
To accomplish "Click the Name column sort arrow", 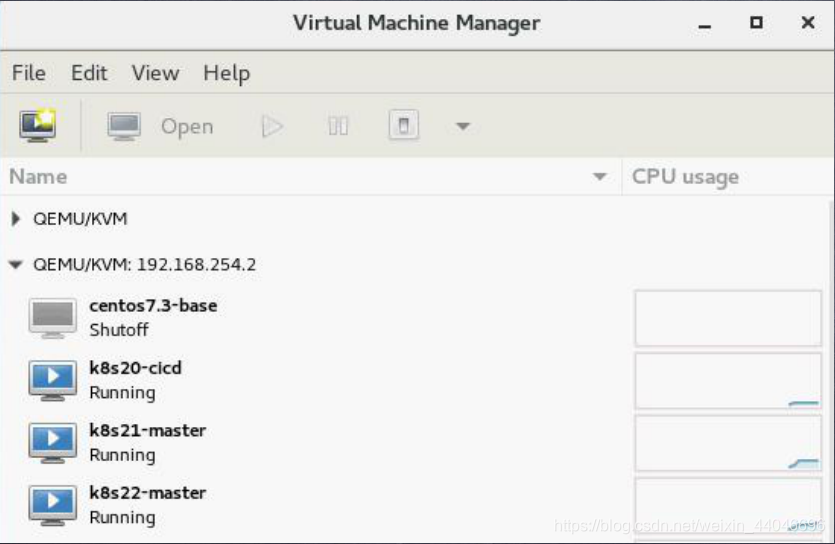I will point(600,177).
